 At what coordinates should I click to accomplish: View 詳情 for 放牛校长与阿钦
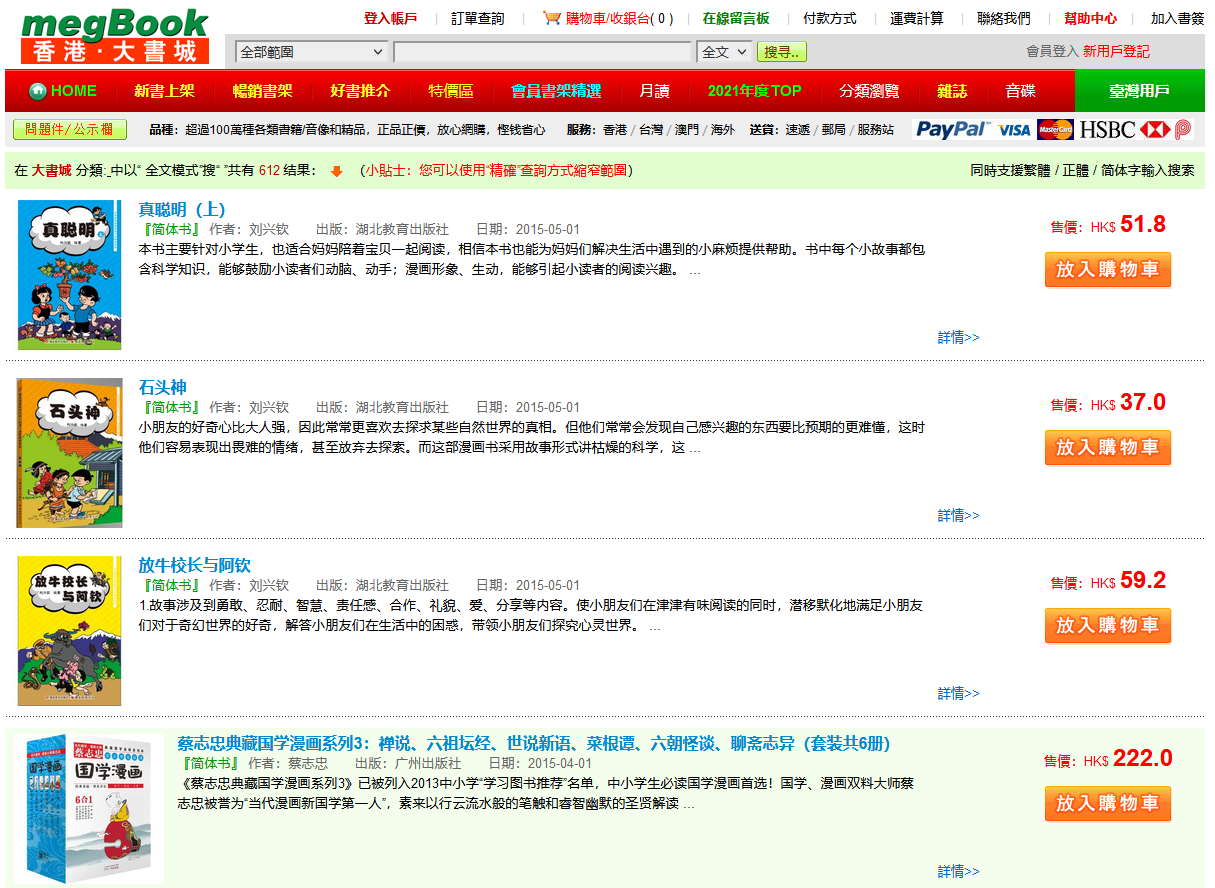(x=958, y=693)
